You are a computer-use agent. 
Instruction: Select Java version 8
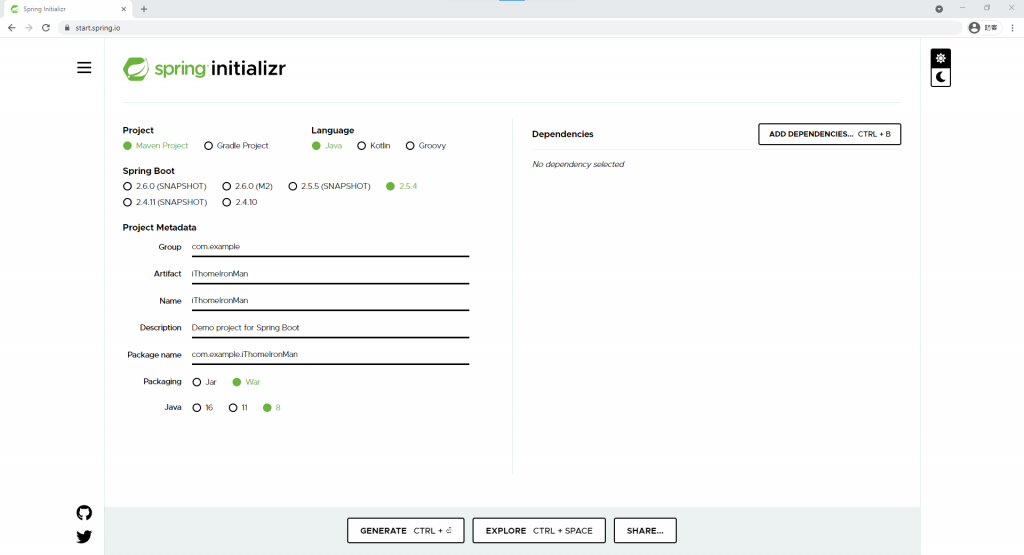(x=272, y=407)
